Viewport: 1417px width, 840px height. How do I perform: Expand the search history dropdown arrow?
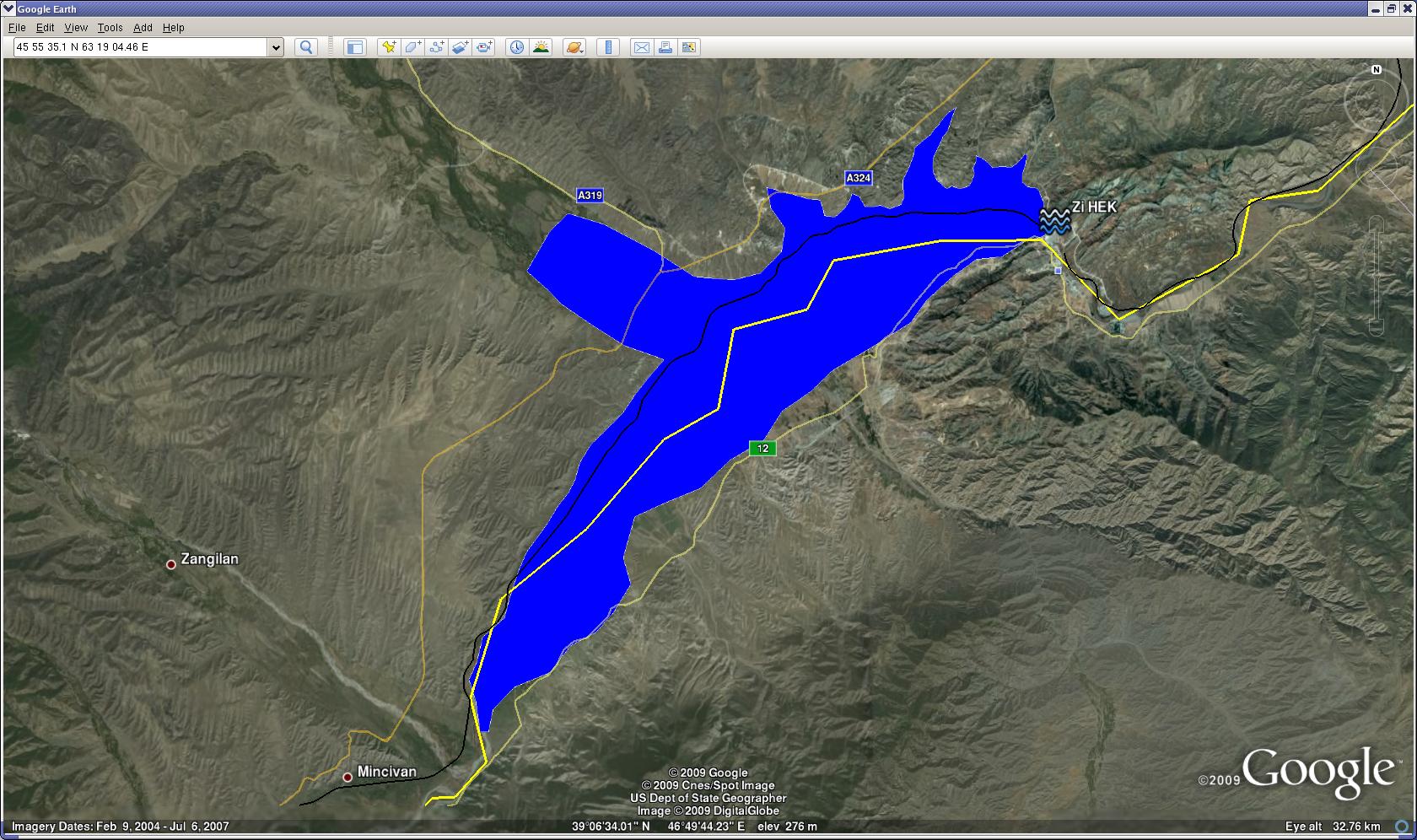click(x=276, y=47)
